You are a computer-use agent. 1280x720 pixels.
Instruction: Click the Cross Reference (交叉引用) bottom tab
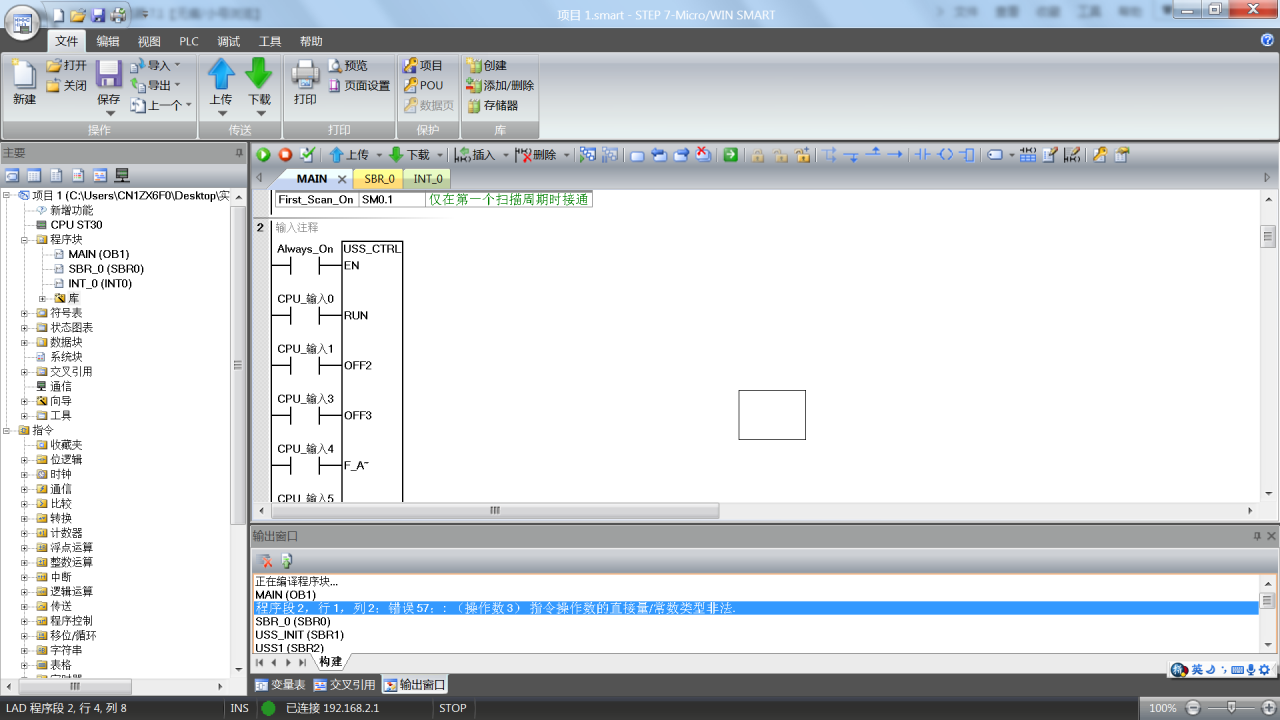point(345,685)
